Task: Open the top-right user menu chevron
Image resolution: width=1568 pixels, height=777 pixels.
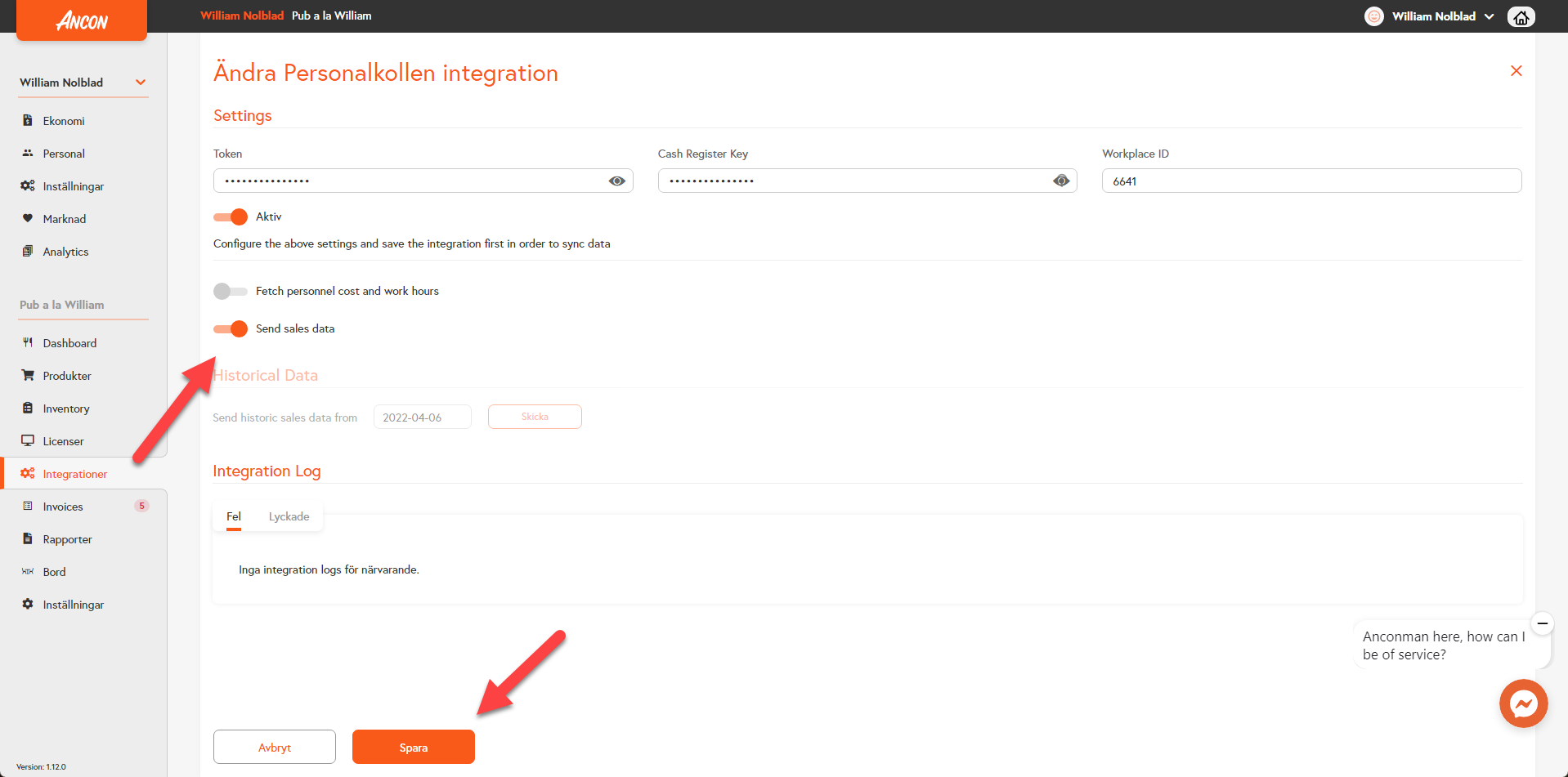Action: tap(1490, 16)
